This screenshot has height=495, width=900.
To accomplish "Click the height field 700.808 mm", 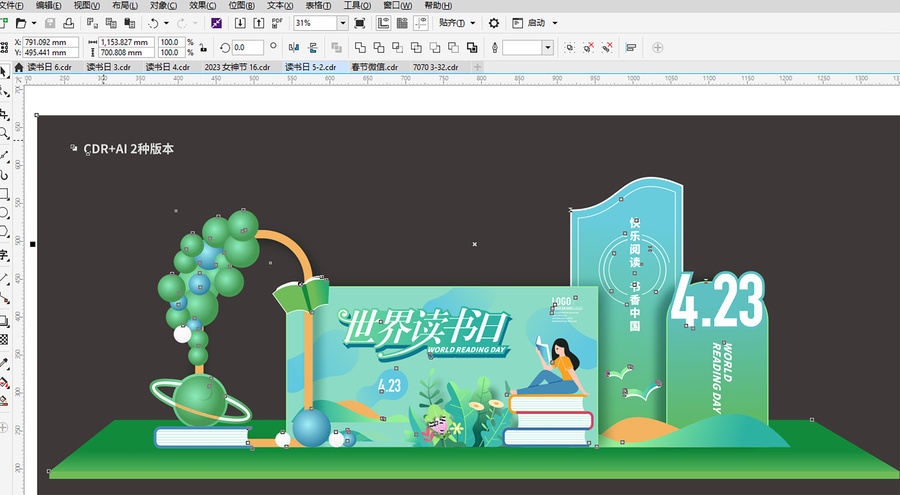I will [127, 52].
